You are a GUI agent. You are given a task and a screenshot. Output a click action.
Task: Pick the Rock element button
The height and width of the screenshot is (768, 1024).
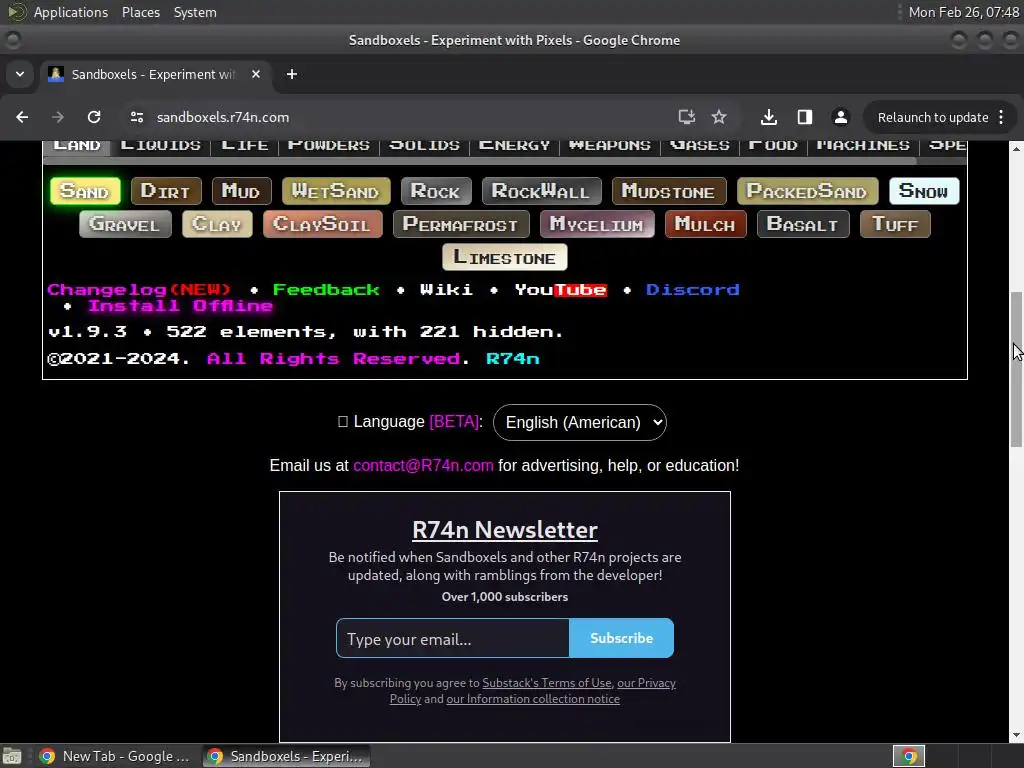tap(436, 191)
